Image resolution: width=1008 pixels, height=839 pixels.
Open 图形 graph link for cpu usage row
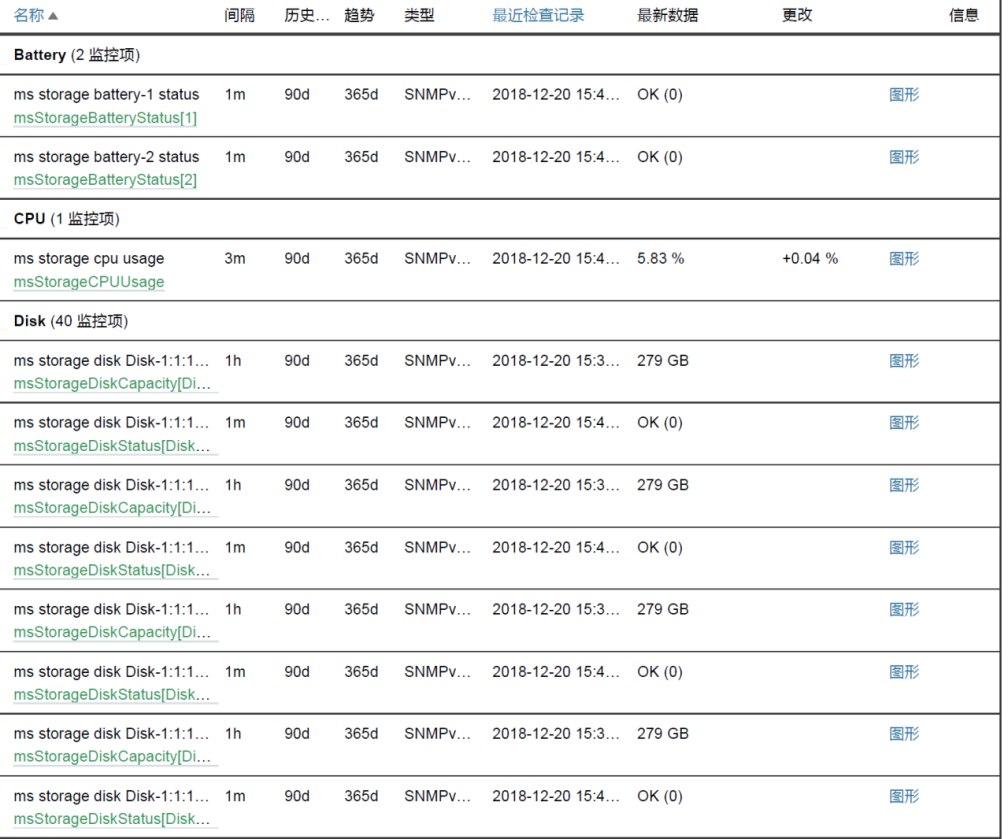coord(904,258)
